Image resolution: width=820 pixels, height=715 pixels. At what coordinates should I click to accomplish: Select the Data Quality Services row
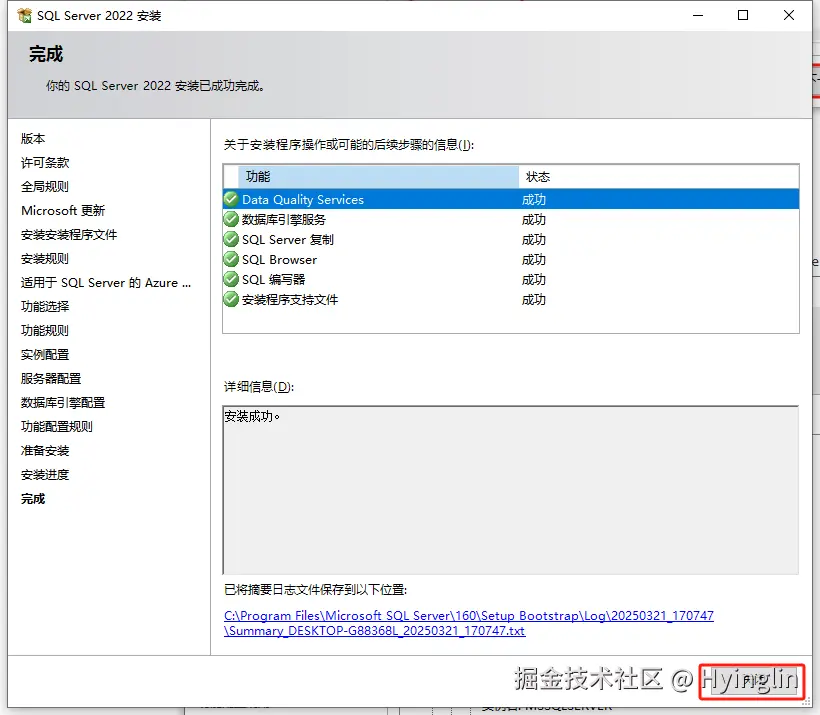(511, 199)
